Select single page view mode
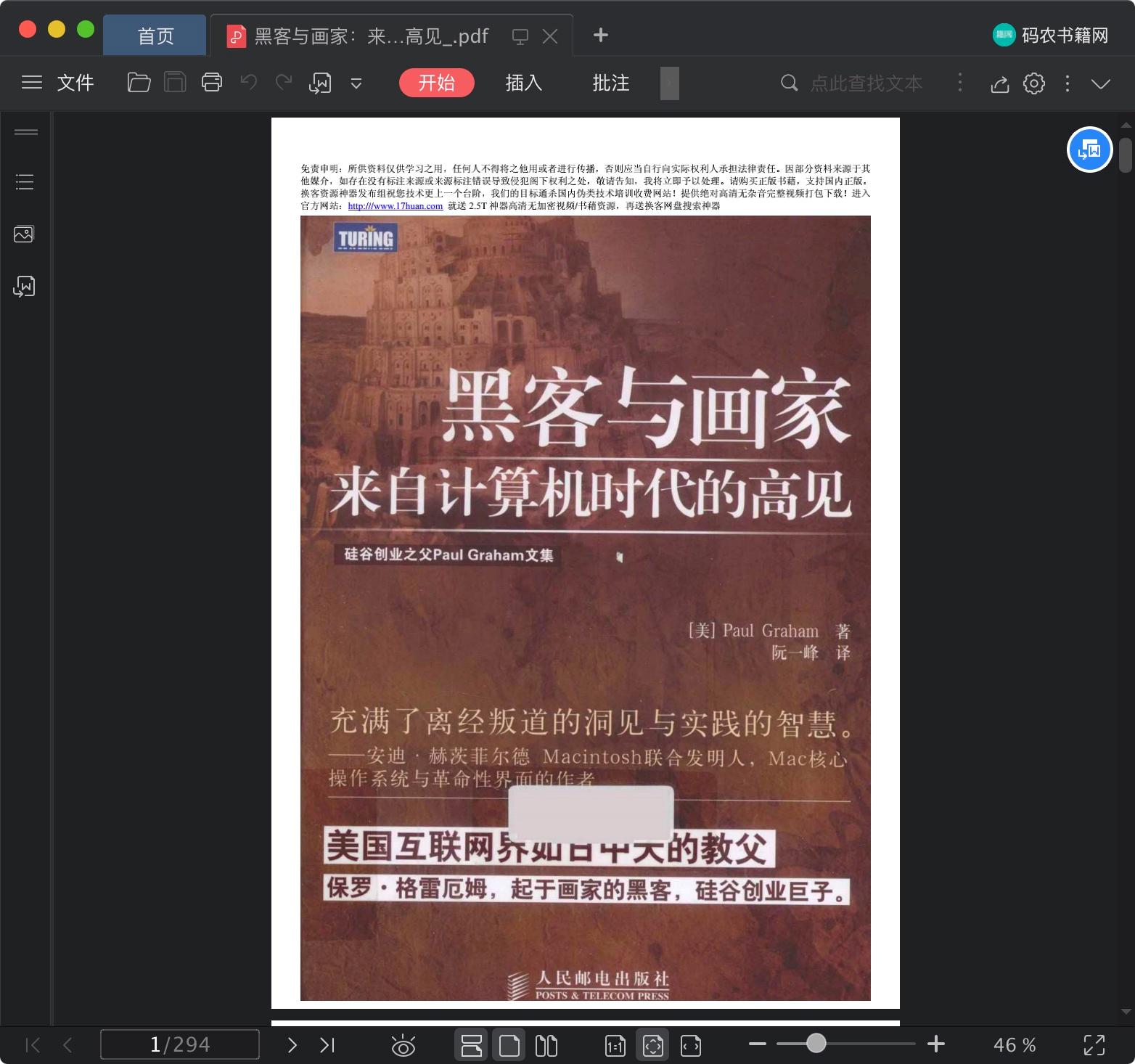The image size is (1135, 1064). click(509, 1045)
